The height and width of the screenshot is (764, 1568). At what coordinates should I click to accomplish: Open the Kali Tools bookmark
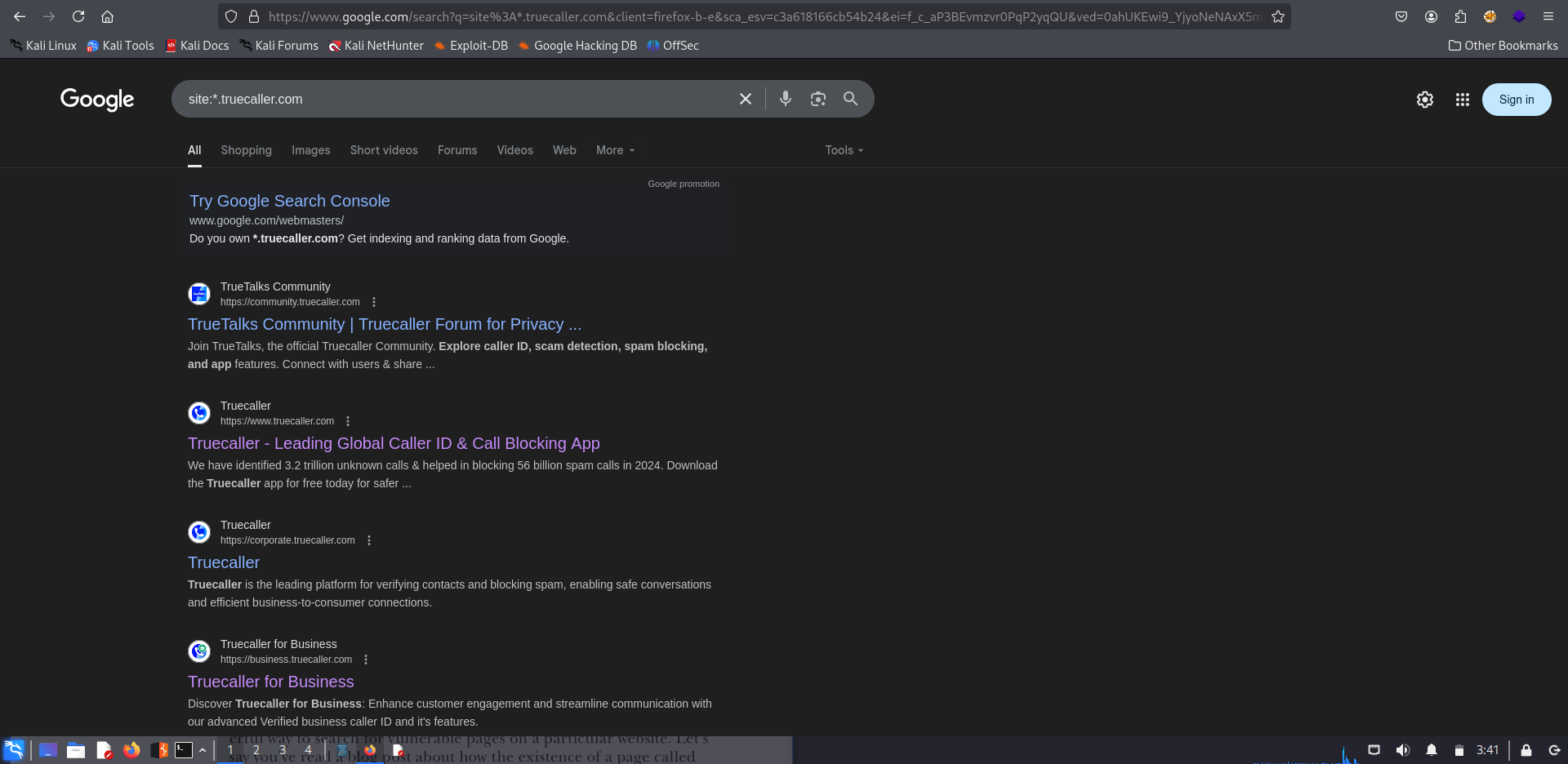pos(121,46)
